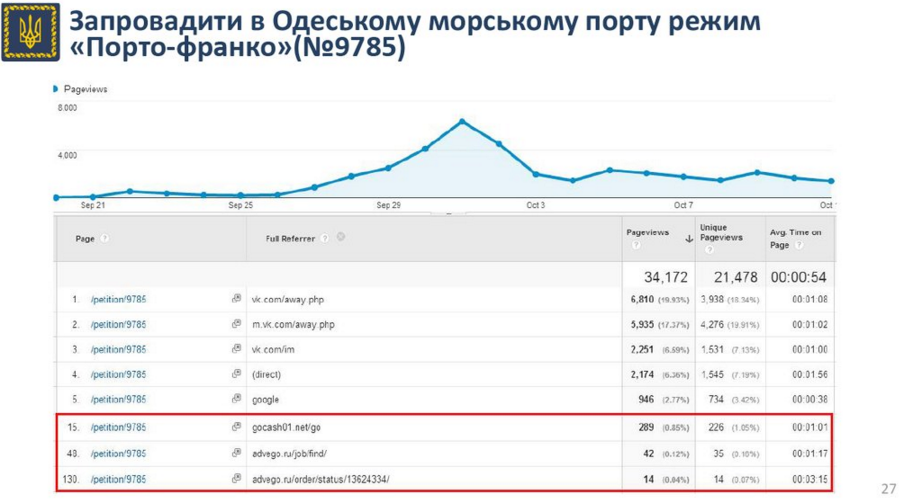Click the chart resize handle below graph
The width and height of the screenshot is (906, 503).
(x=450, y=213)
